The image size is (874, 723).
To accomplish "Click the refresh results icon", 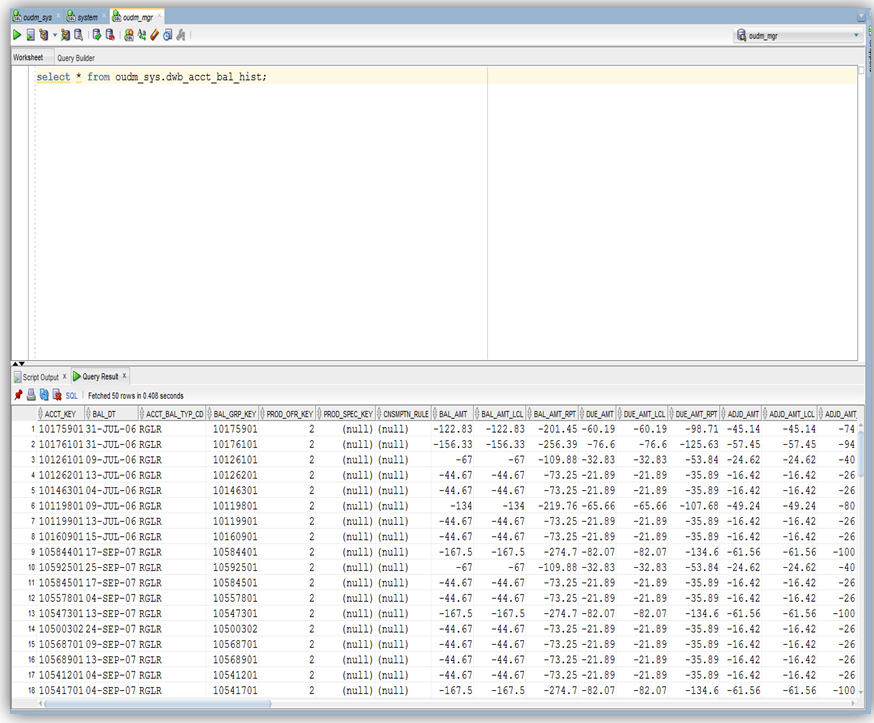I will (x=44, y=395).
